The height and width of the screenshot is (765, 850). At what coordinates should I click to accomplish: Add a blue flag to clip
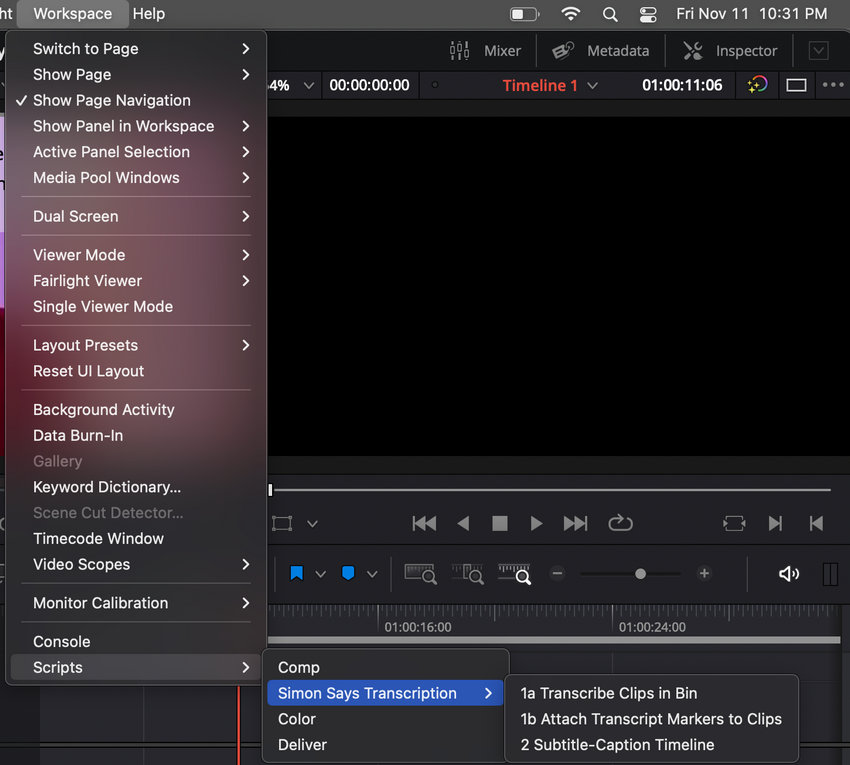pyautogui.click(x=297, y=573)
